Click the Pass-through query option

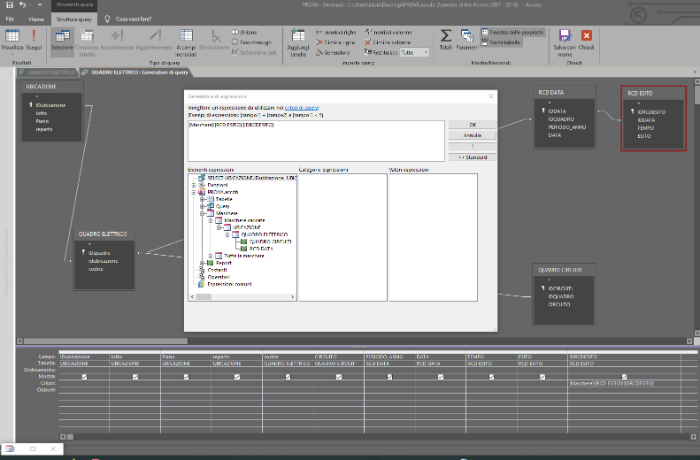coord(251,42)
